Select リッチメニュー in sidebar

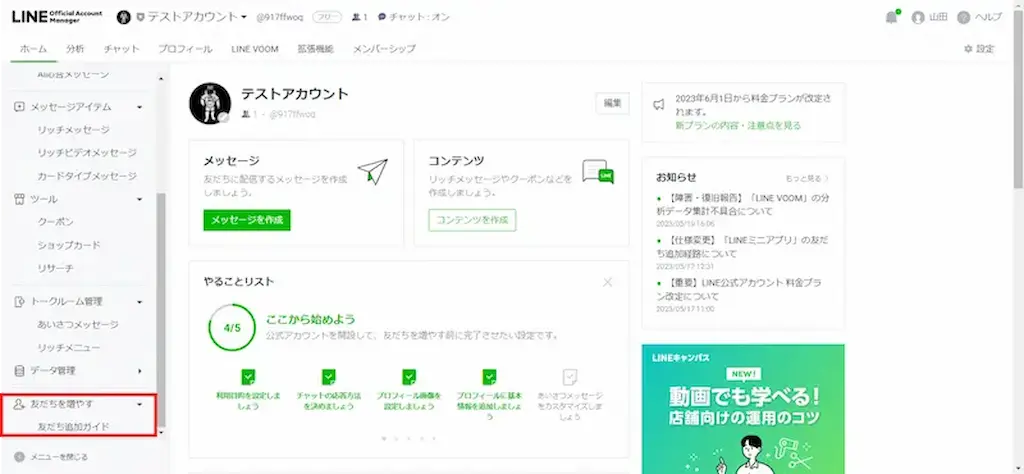tap(69, 348)
